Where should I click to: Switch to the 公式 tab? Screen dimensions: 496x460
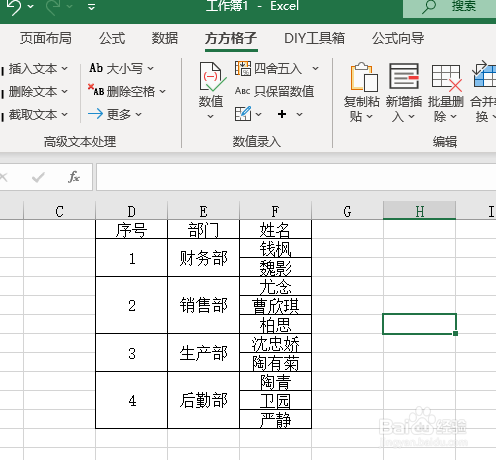click(112, 38)
